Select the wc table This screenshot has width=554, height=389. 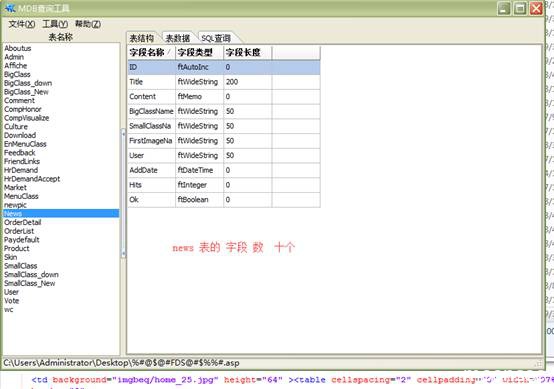click(9, 310)
